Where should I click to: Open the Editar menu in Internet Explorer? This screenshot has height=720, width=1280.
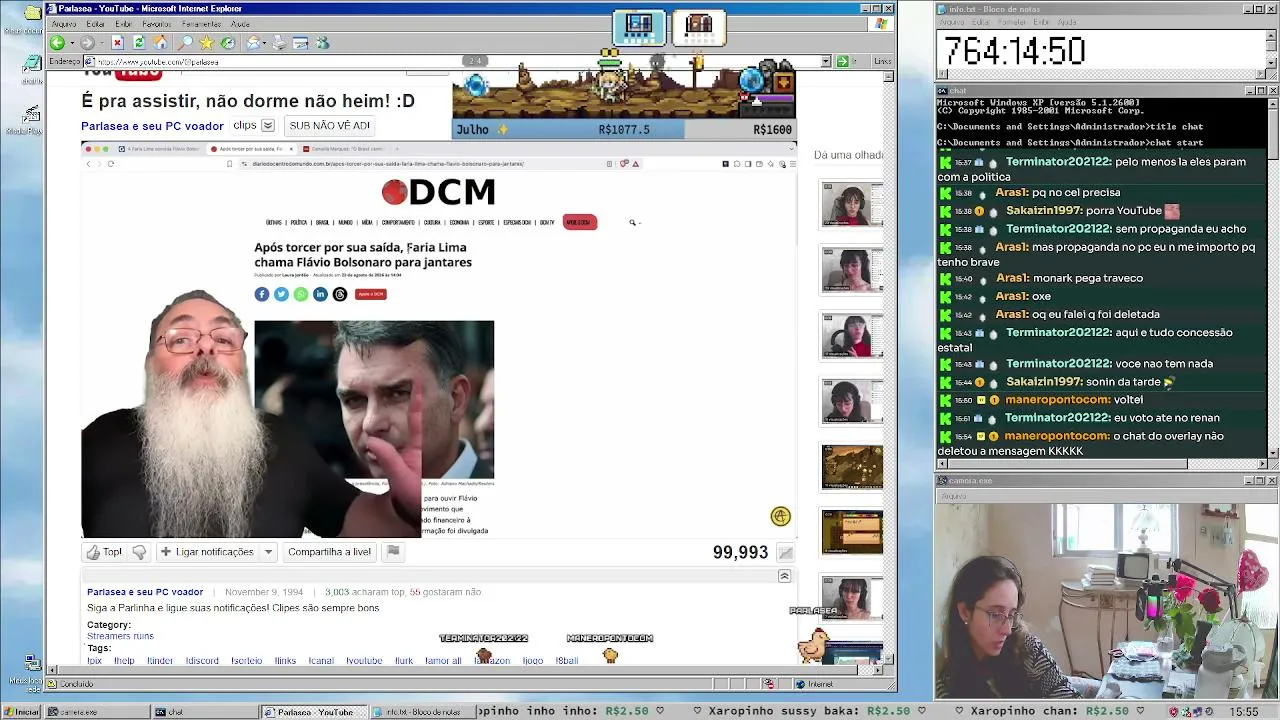[96, 24]
